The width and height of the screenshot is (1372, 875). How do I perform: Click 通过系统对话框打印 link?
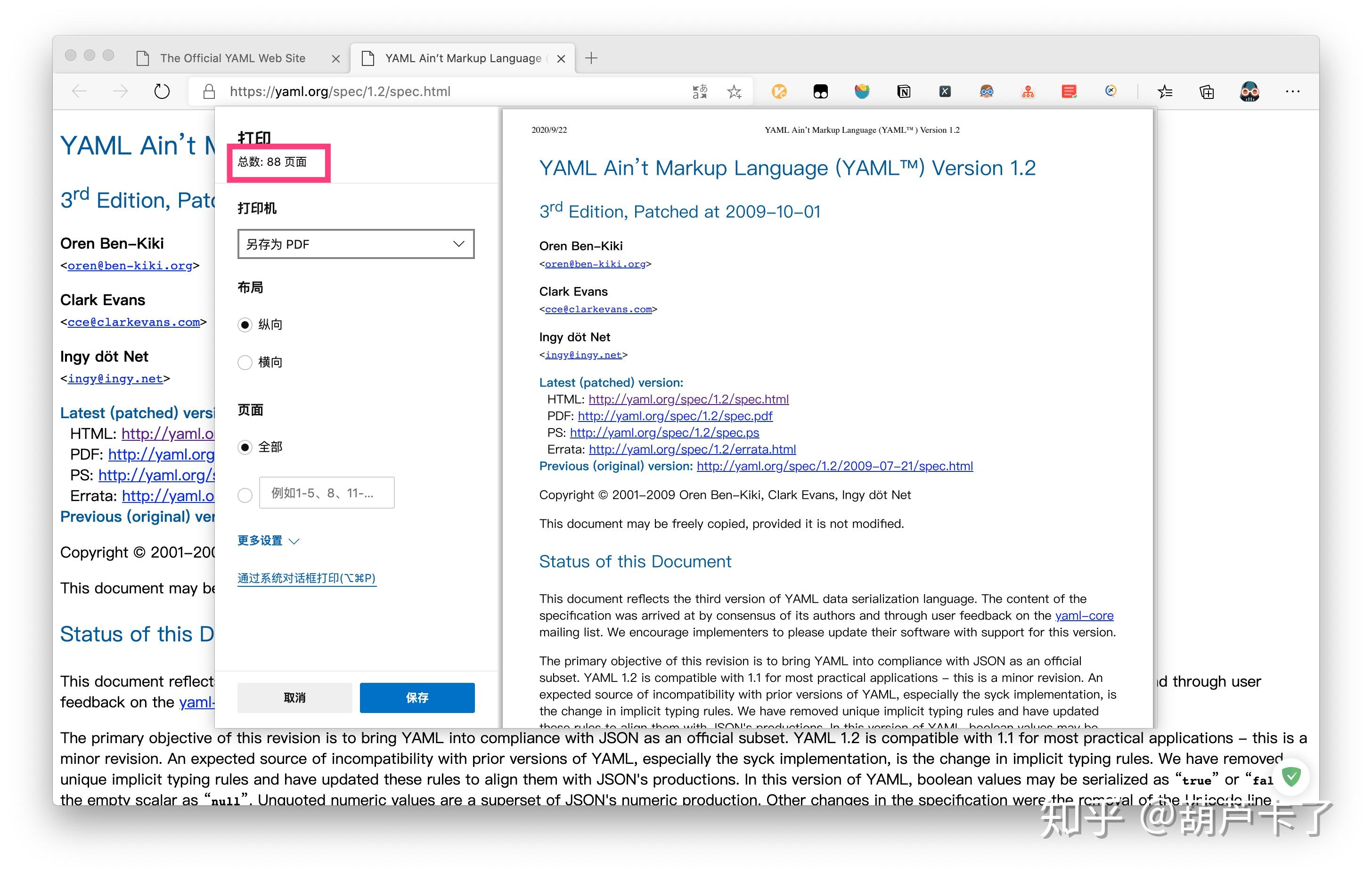click(x=307, y=578)
